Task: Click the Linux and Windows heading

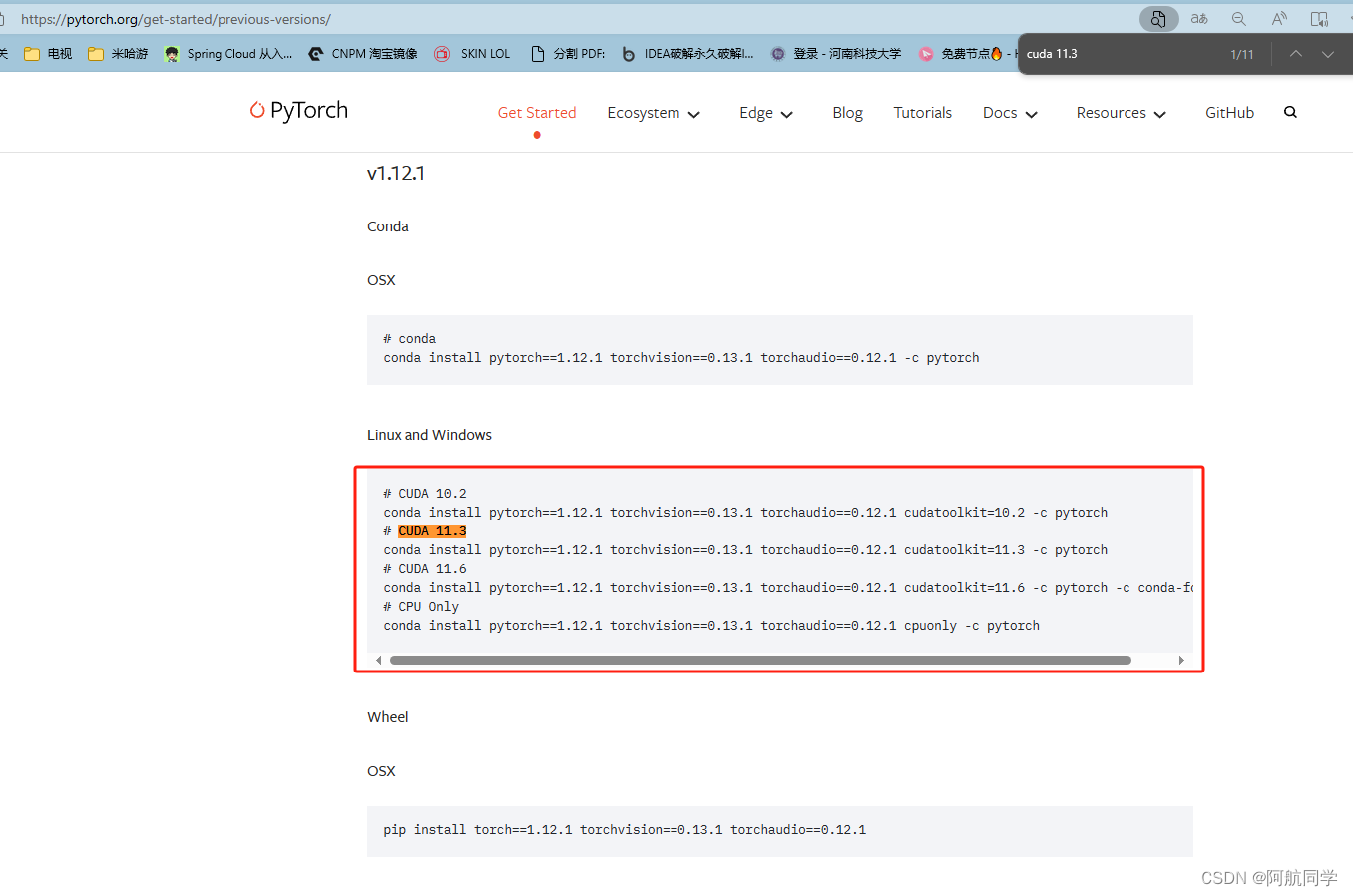Action: pos(429,435)
